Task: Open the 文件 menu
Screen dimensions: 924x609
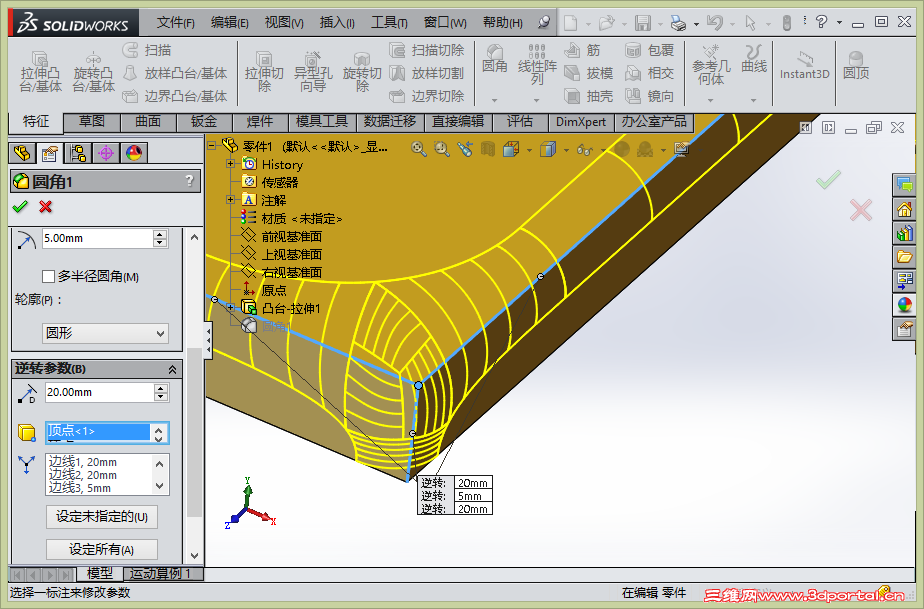Action: [x=176, y=23]
